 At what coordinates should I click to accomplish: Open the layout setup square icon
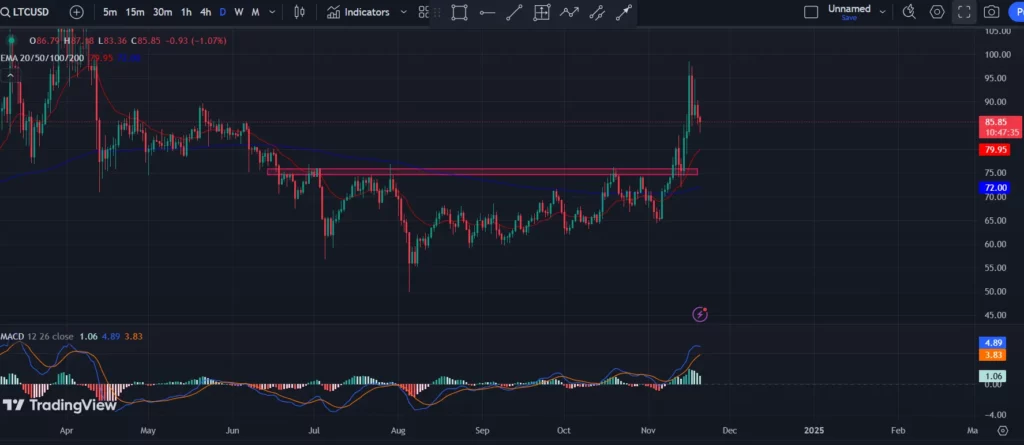tap(811, 12)
